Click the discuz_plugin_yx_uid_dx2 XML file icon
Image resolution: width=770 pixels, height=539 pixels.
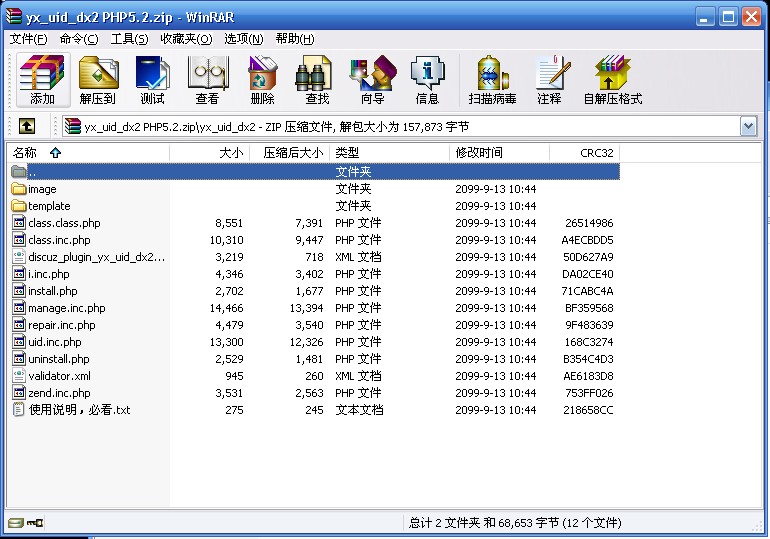[19, 257]
